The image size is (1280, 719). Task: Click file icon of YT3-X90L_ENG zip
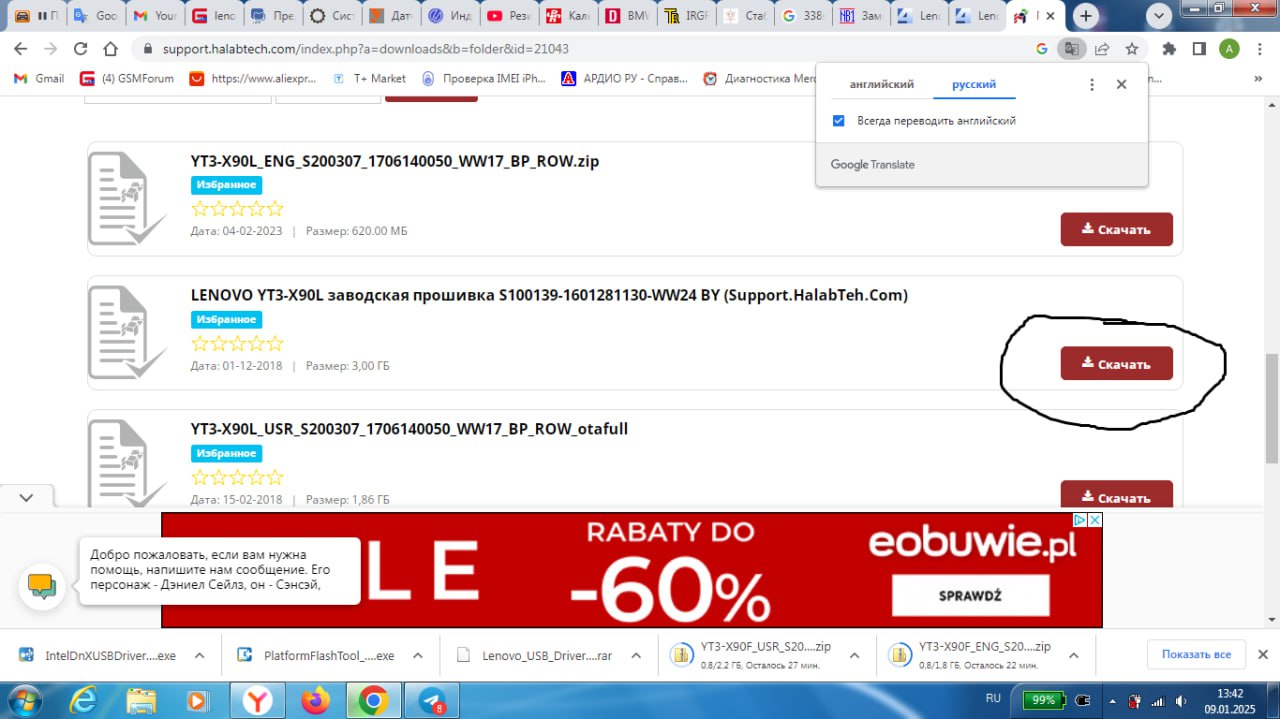125,199
